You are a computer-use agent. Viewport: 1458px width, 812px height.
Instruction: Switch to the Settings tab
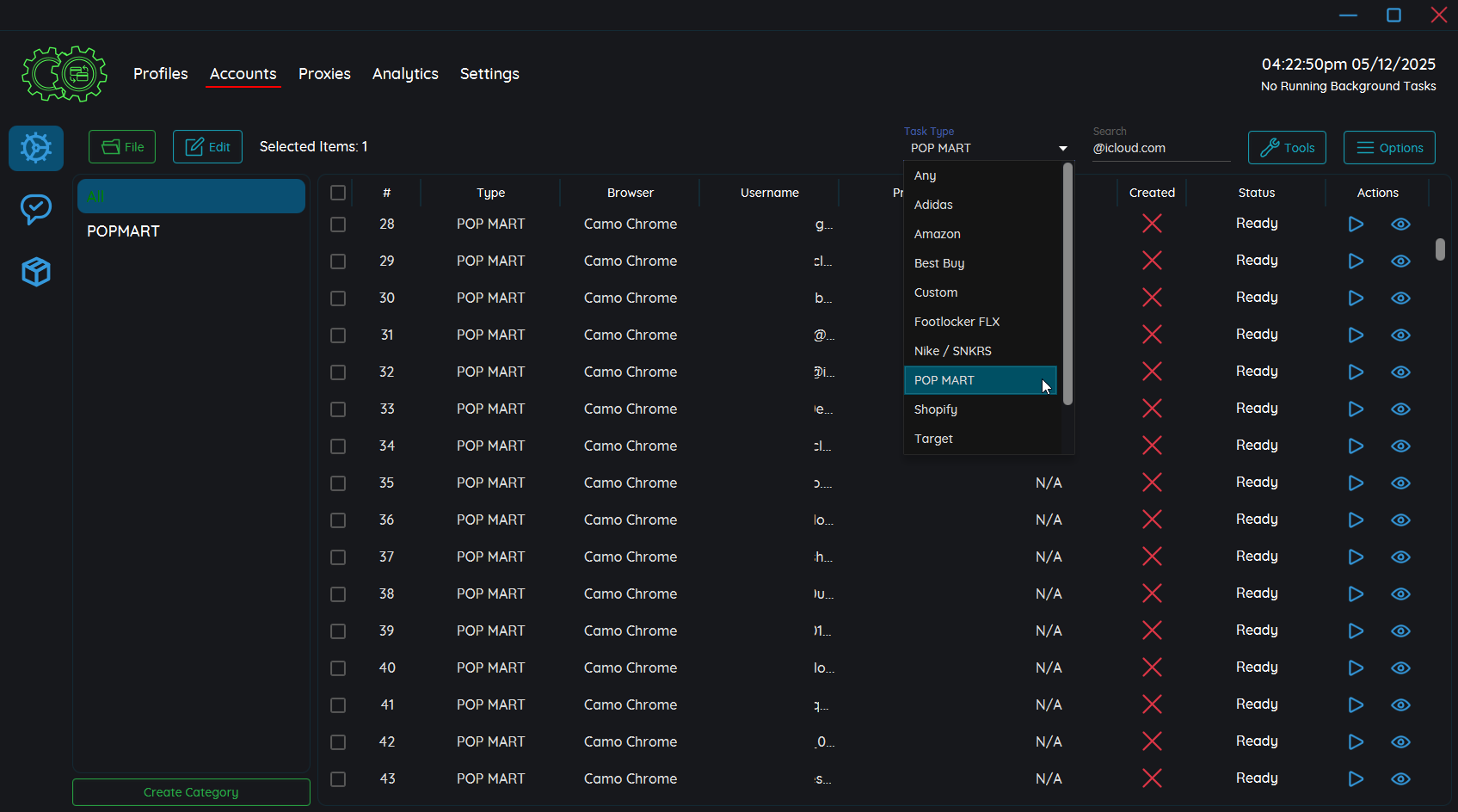click(489, 74)
